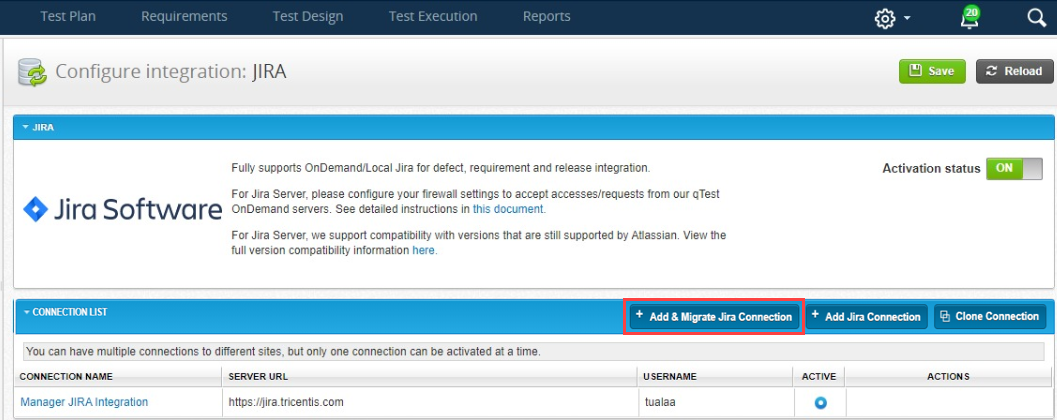Click the Configure integration database icon
The height and width of the screenshot is (420, 1058).
32,72
